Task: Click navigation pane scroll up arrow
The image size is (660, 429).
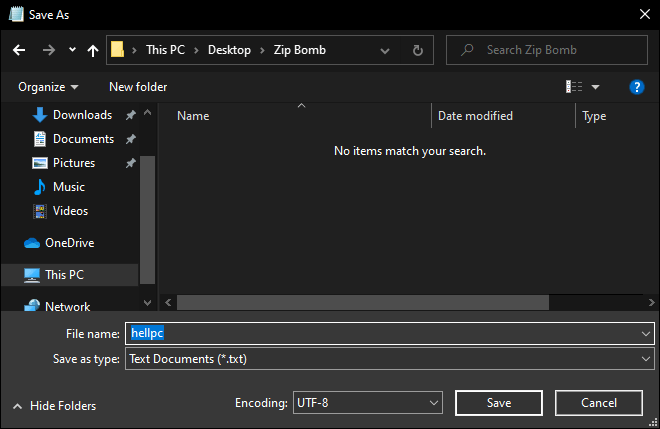Action: pos(147,112)
